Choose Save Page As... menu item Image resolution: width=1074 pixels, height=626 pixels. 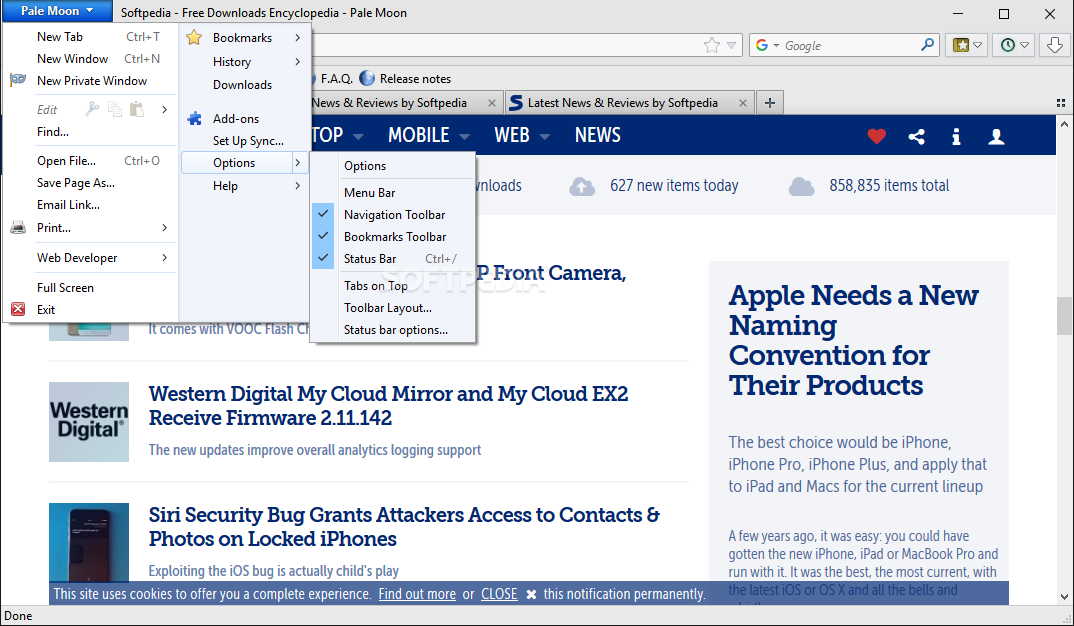click(90, 183)
